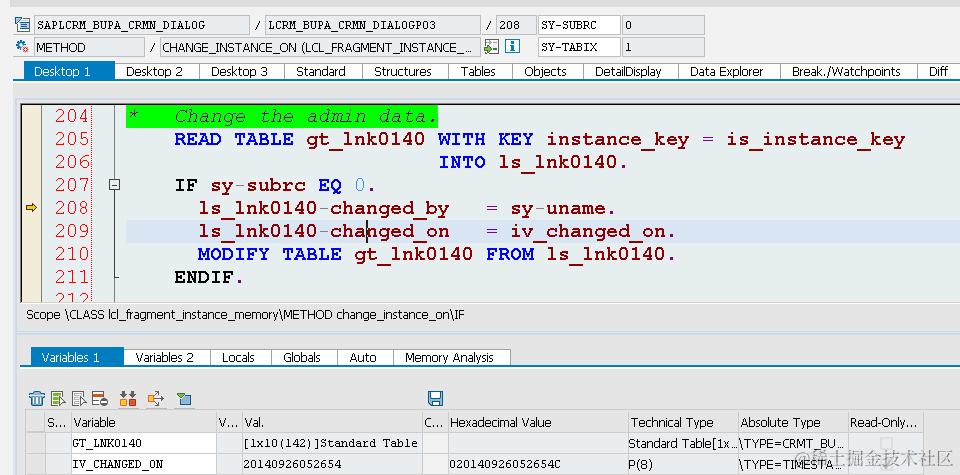This screenshot has width=960, height=475.
Task: Click the blue information icon
Action: click(x=512, y=47)
